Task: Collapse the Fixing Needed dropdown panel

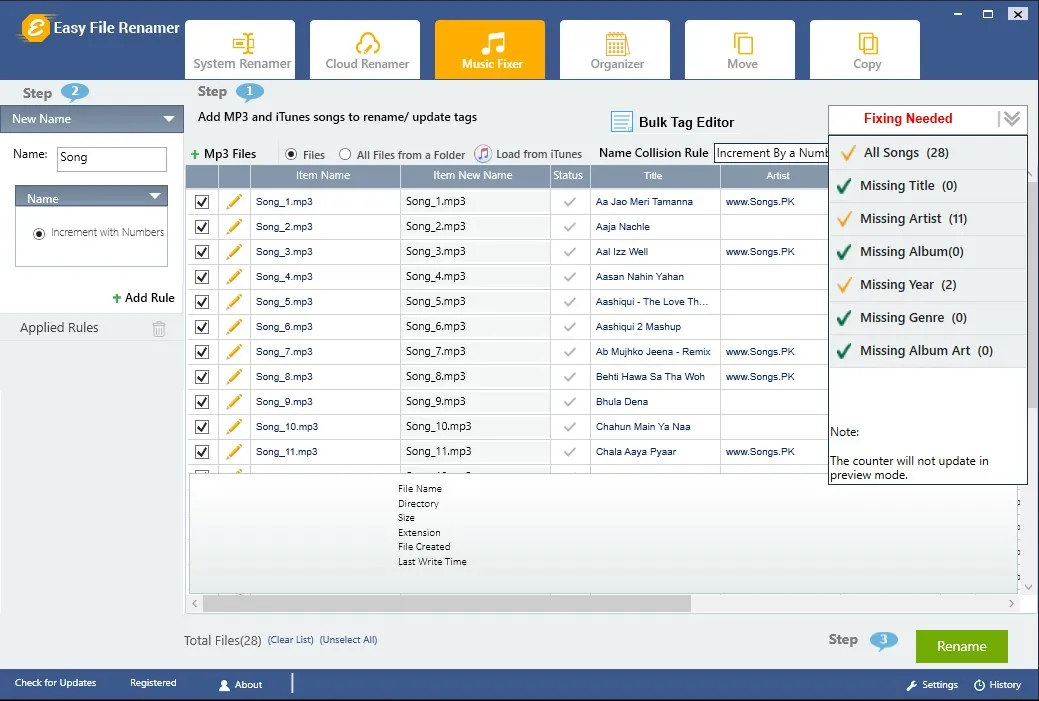Action: (1011, 119)
